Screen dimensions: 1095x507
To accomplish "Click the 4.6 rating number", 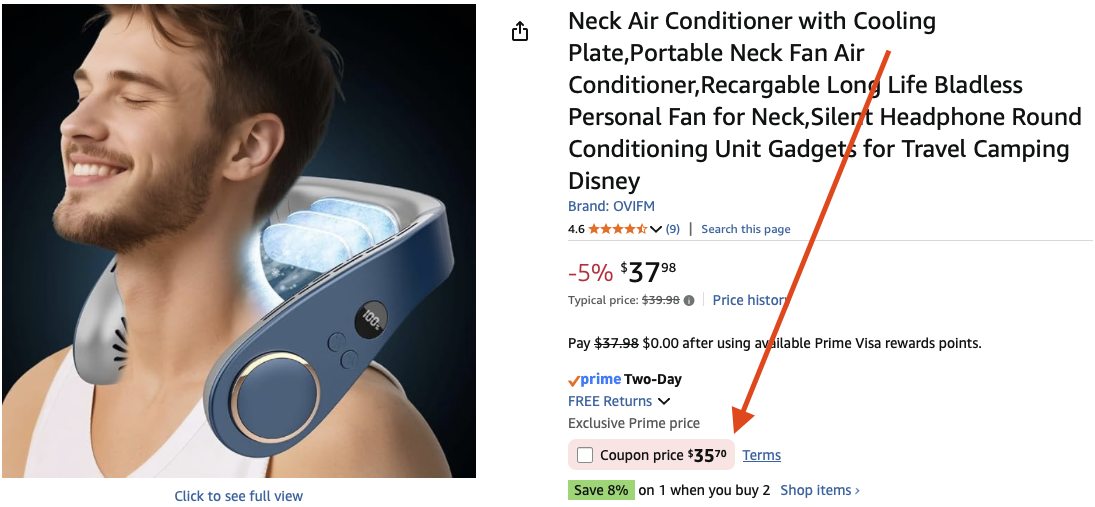I will coord(576,229).
